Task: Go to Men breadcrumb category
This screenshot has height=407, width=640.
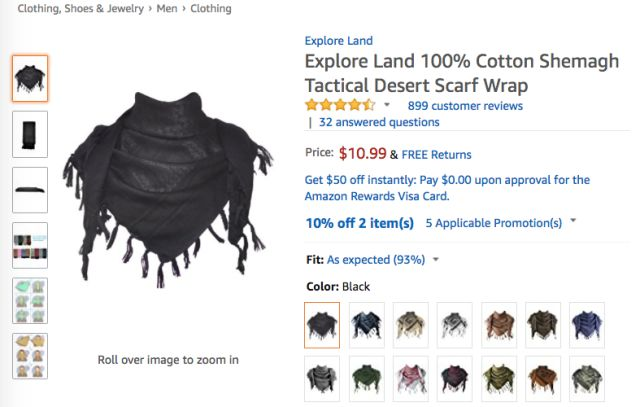Action: point(167,9)
